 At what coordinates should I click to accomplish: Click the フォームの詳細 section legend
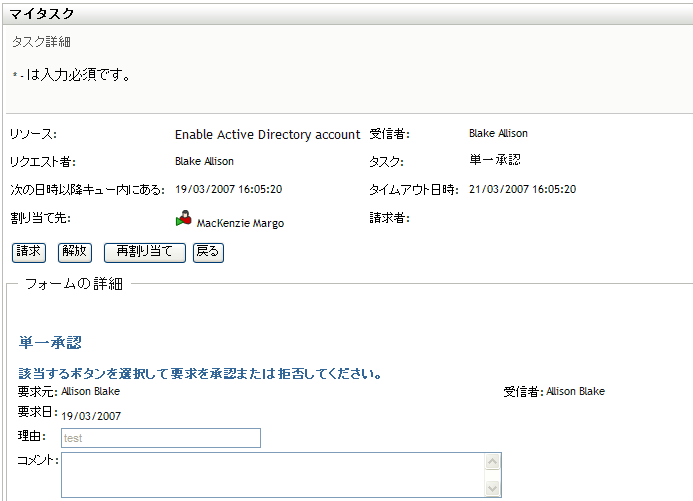[x=73, y=284]
